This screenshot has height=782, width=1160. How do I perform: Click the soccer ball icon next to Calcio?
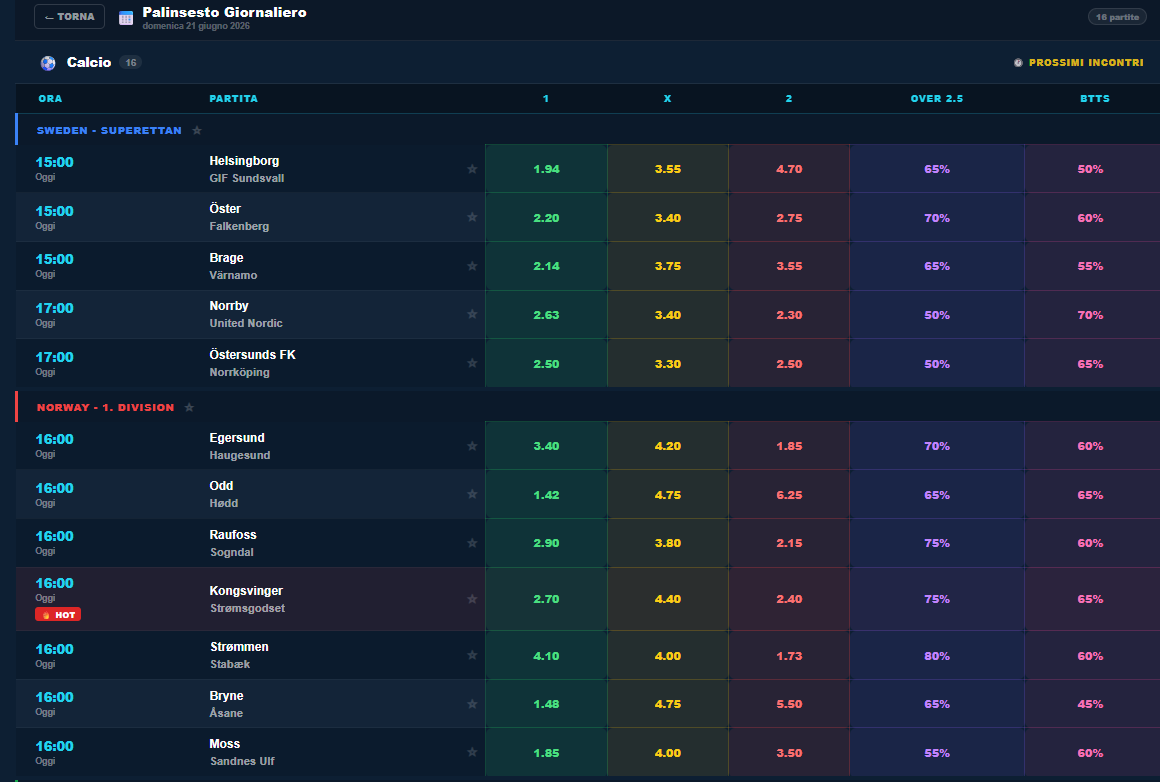[48, 63]
